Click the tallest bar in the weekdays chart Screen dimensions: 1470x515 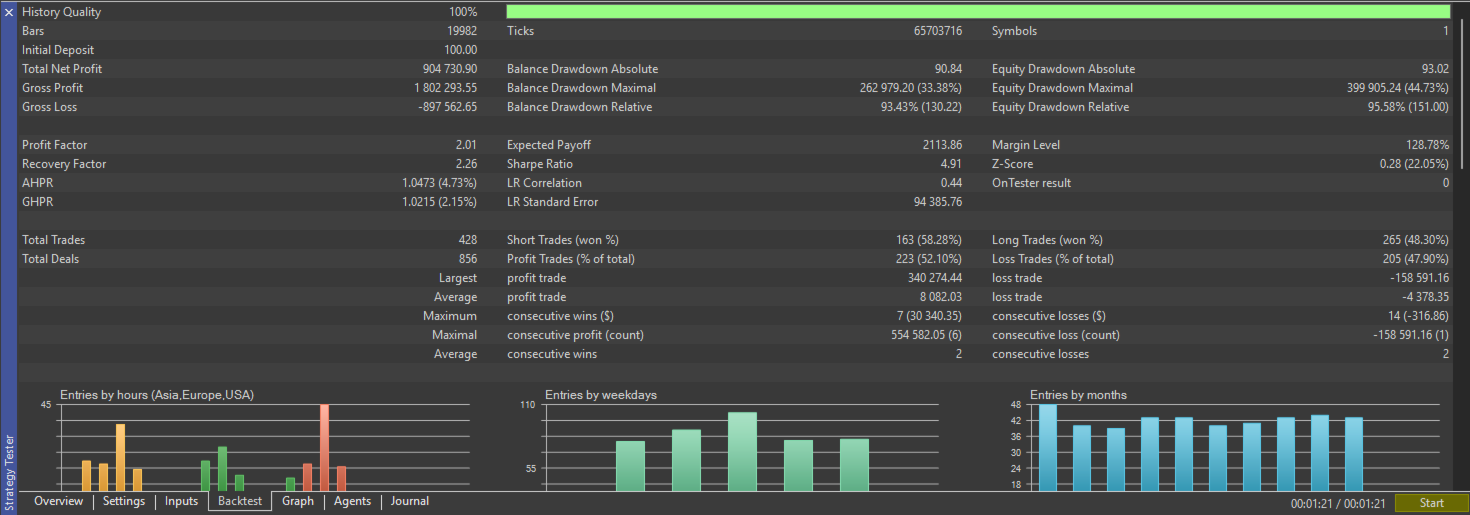coord(742,450)
